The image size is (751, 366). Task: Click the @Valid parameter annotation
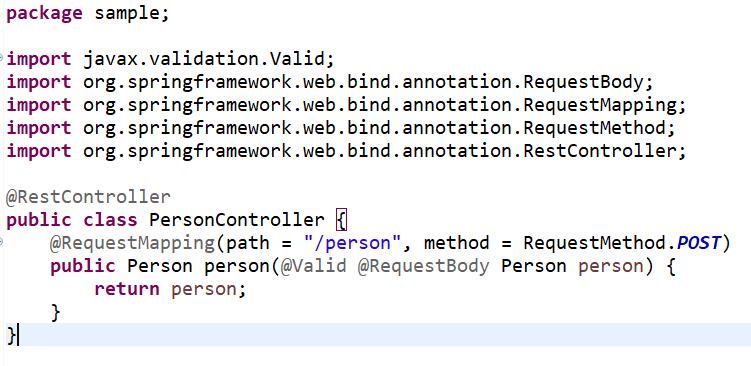tap(313, 266)
